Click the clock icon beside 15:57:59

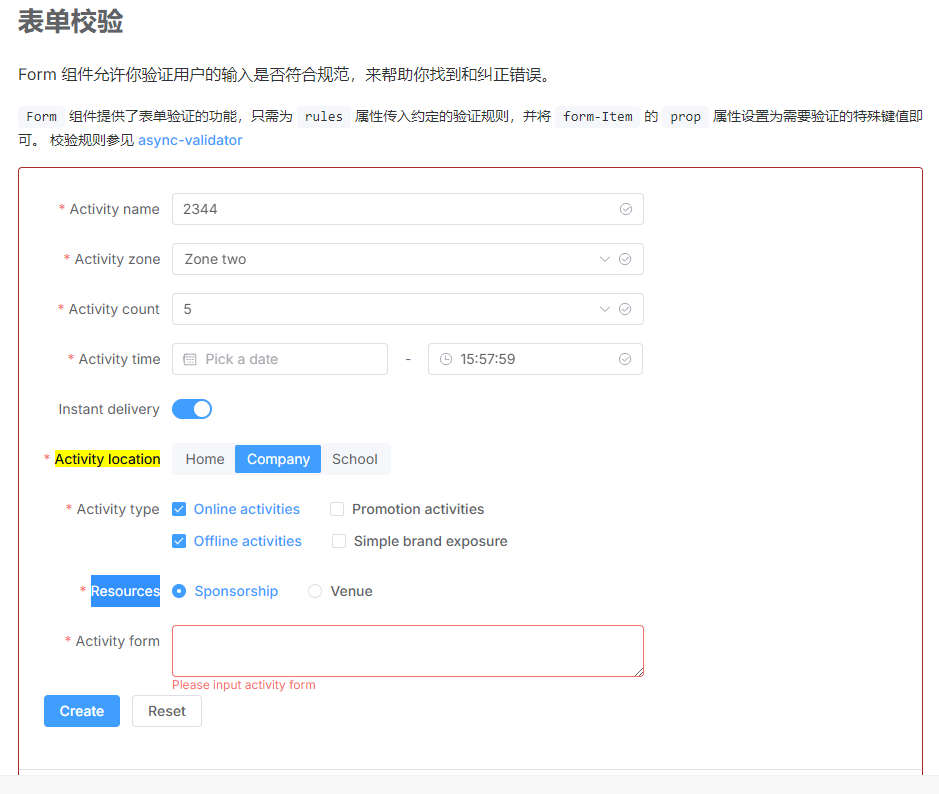[446, 359]
